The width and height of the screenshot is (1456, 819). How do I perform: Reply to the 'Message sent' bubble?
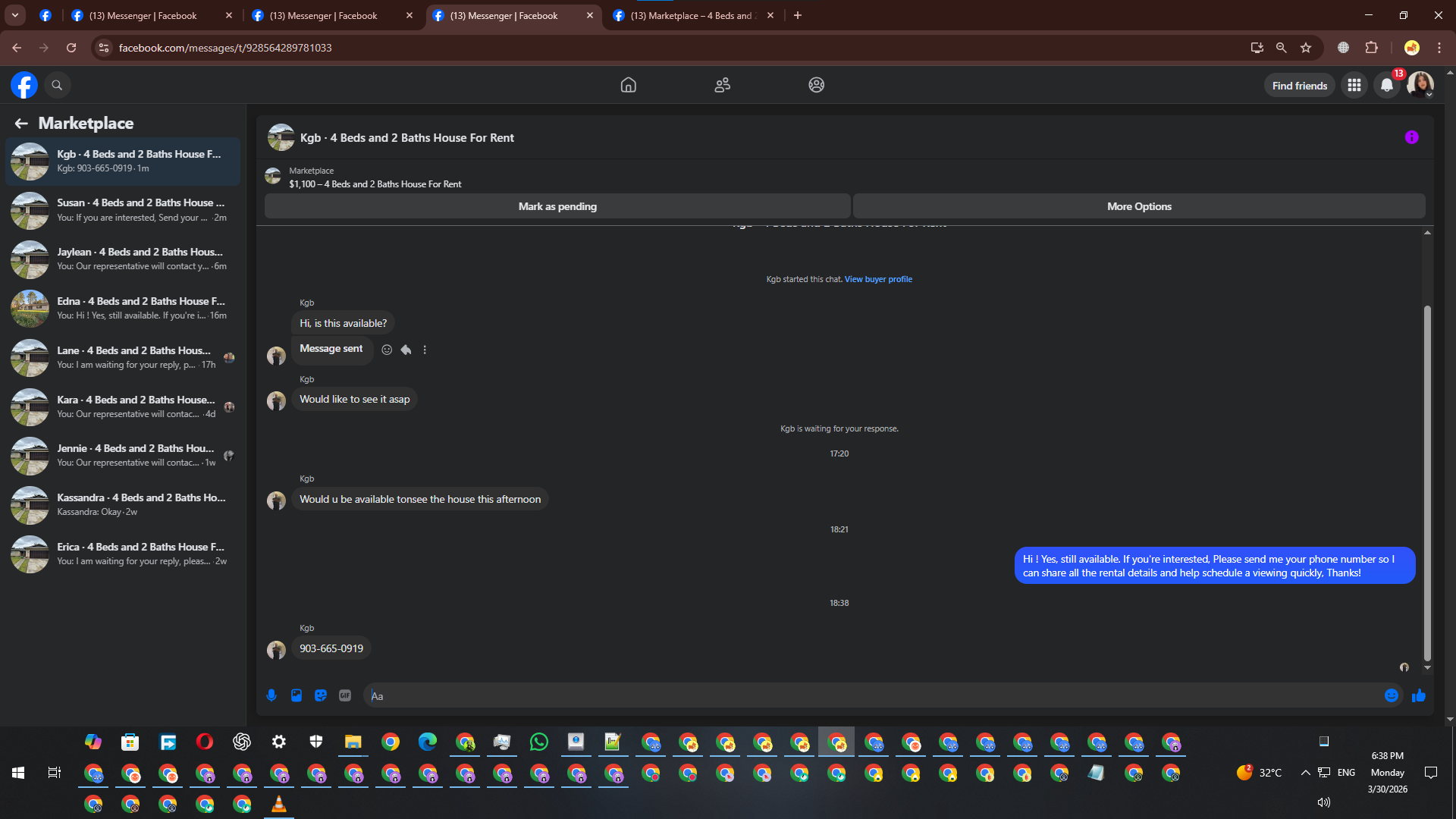pos(406,350)
